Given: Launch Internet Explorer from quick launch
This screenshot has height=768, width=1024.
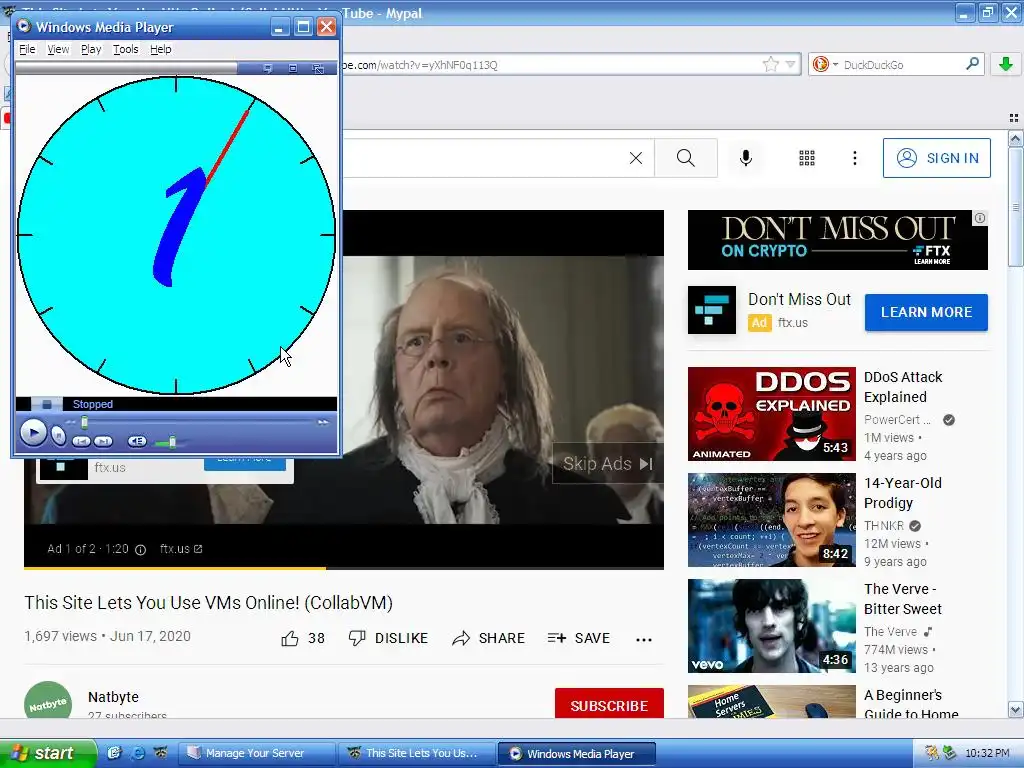Looking at the screenshot, I should 138,753.
